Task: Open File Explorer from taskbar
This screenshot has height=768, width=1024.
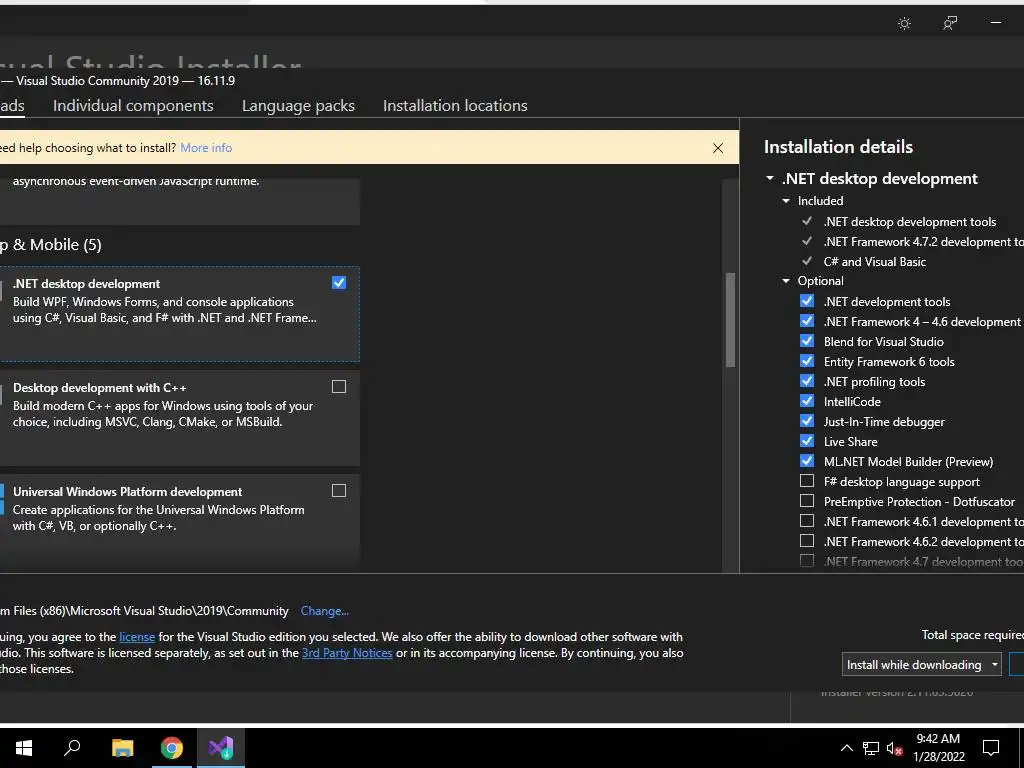Action: (x=122, y=747)
